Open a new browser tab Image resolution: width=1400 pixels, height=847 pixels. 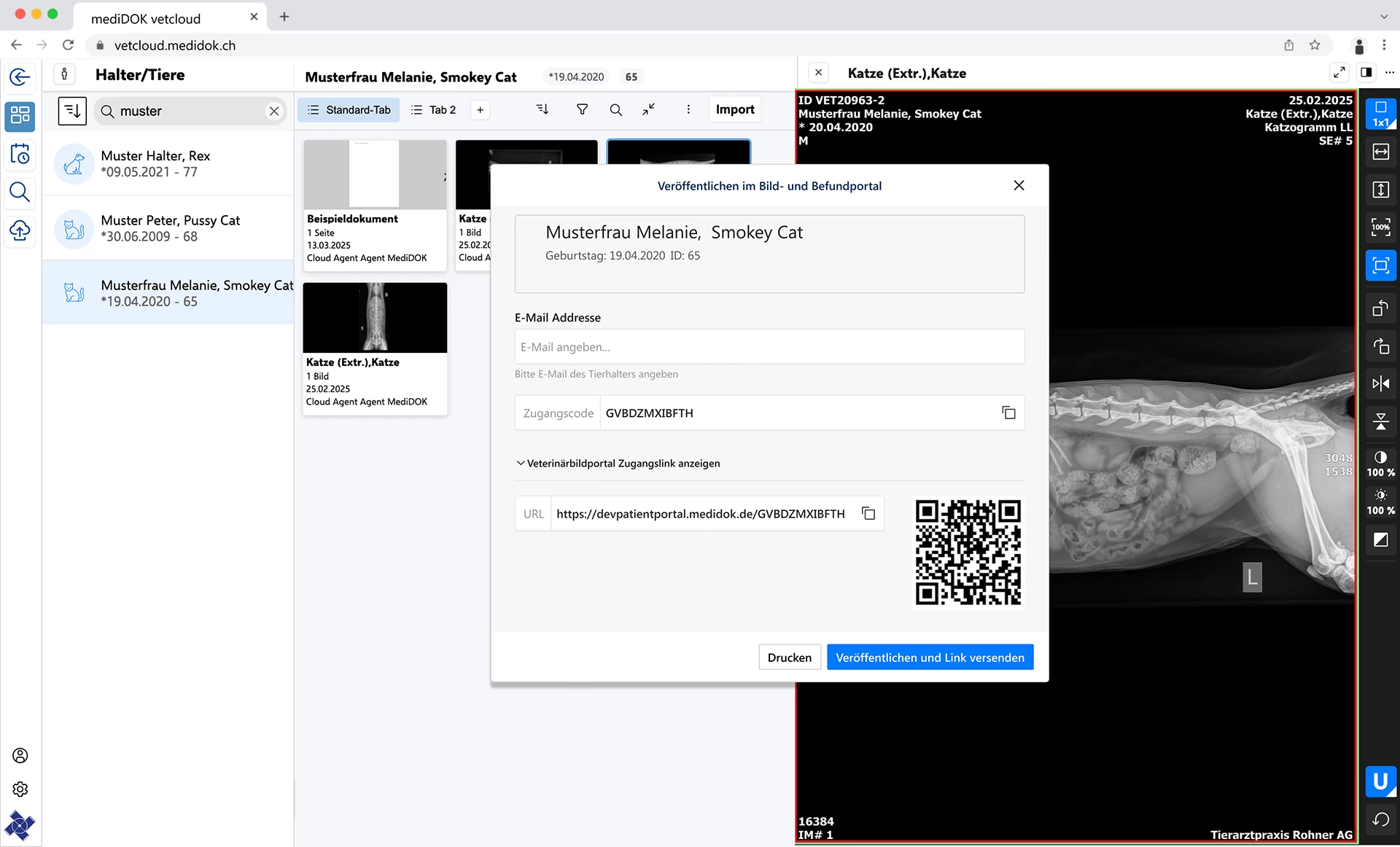[284, 16]
